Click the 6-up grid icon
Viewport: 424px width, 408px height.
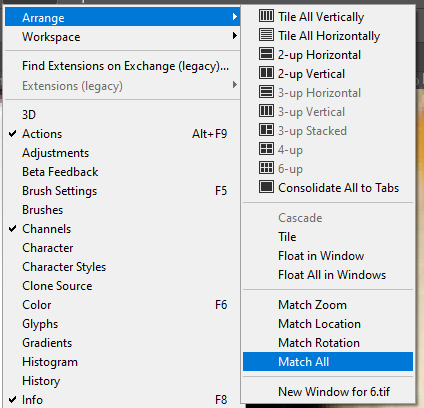coord(266,168)
